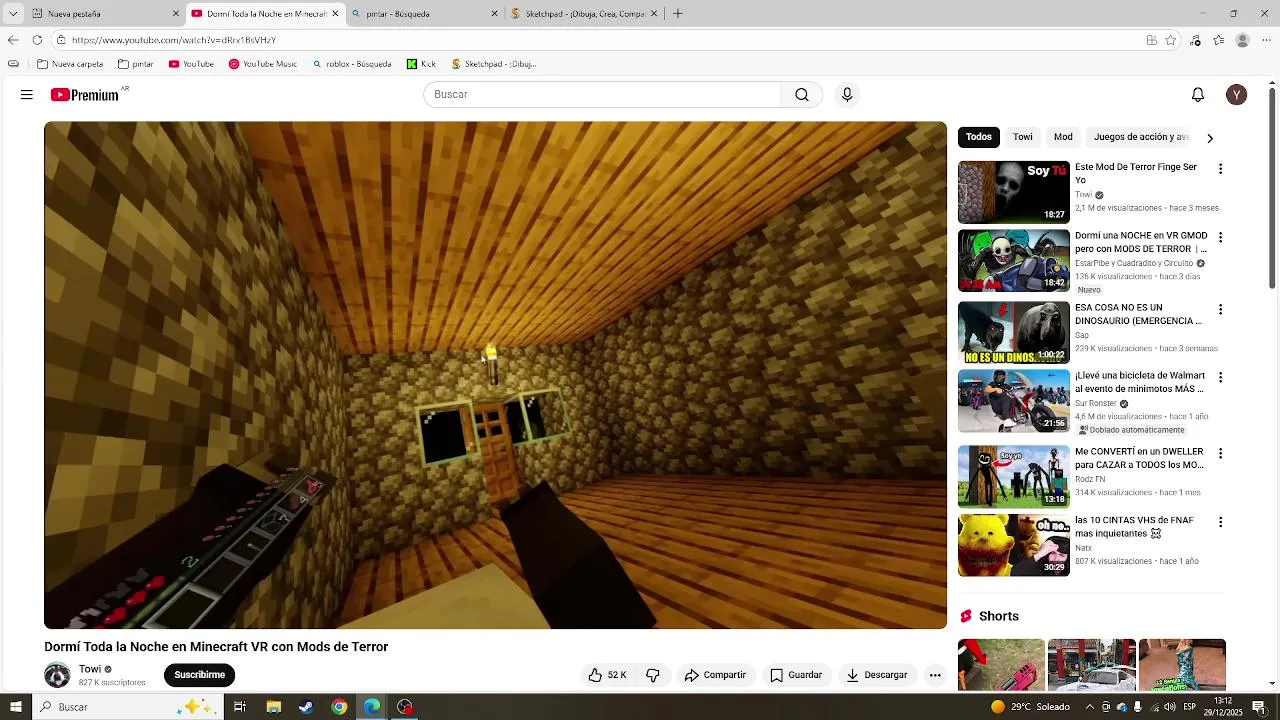Open options for 'Este Mod De Terror' video
The width and height of the screenshot is (1280, 720).
pyautogui.click(x=1220, y=169)
